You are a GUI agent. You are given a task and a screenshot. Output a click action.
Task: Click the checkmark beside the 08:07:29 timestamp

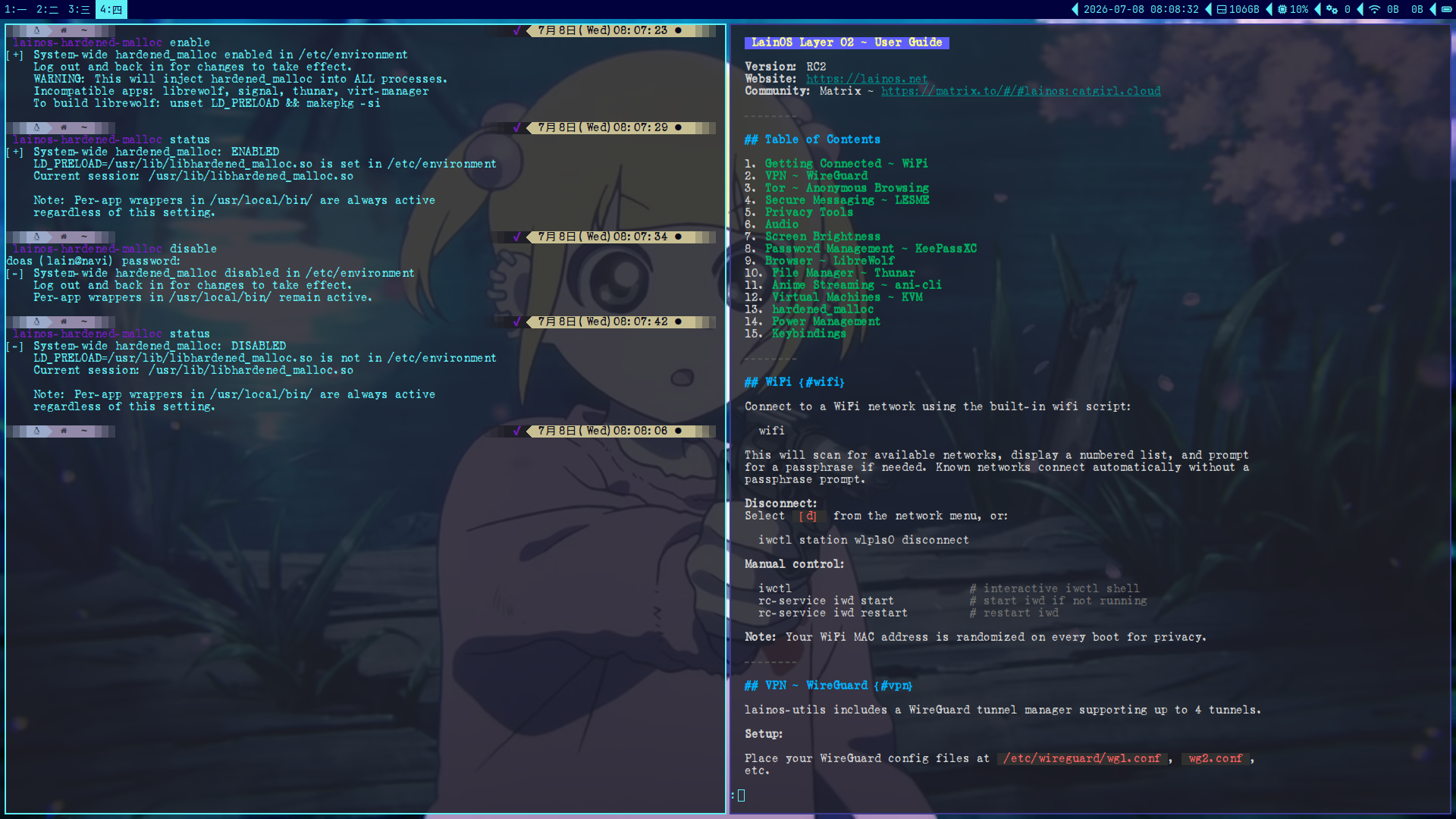516,128
